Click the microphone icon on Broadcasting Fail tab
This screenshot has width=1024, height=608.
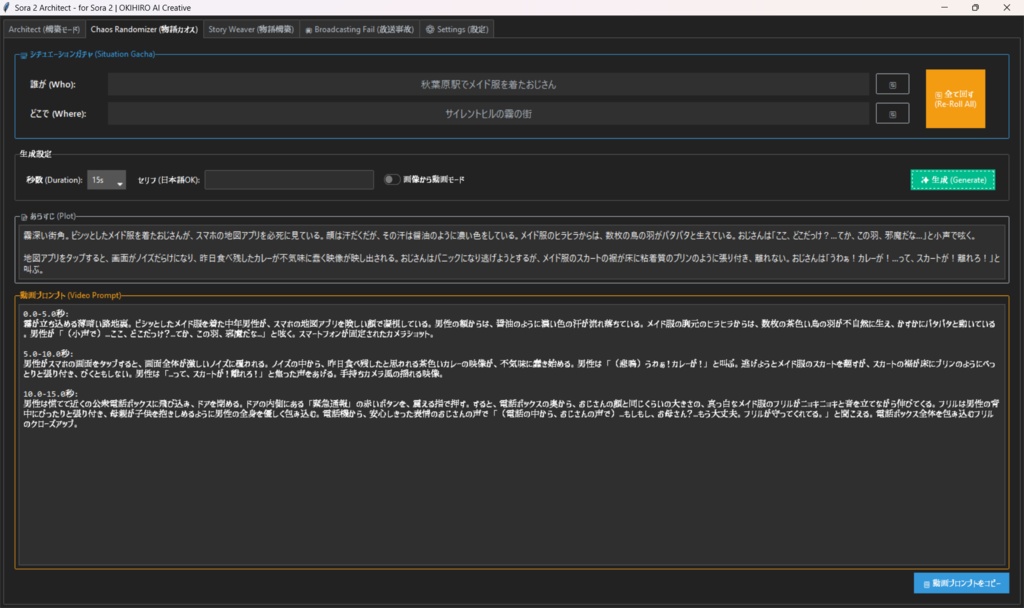point(307,29)
